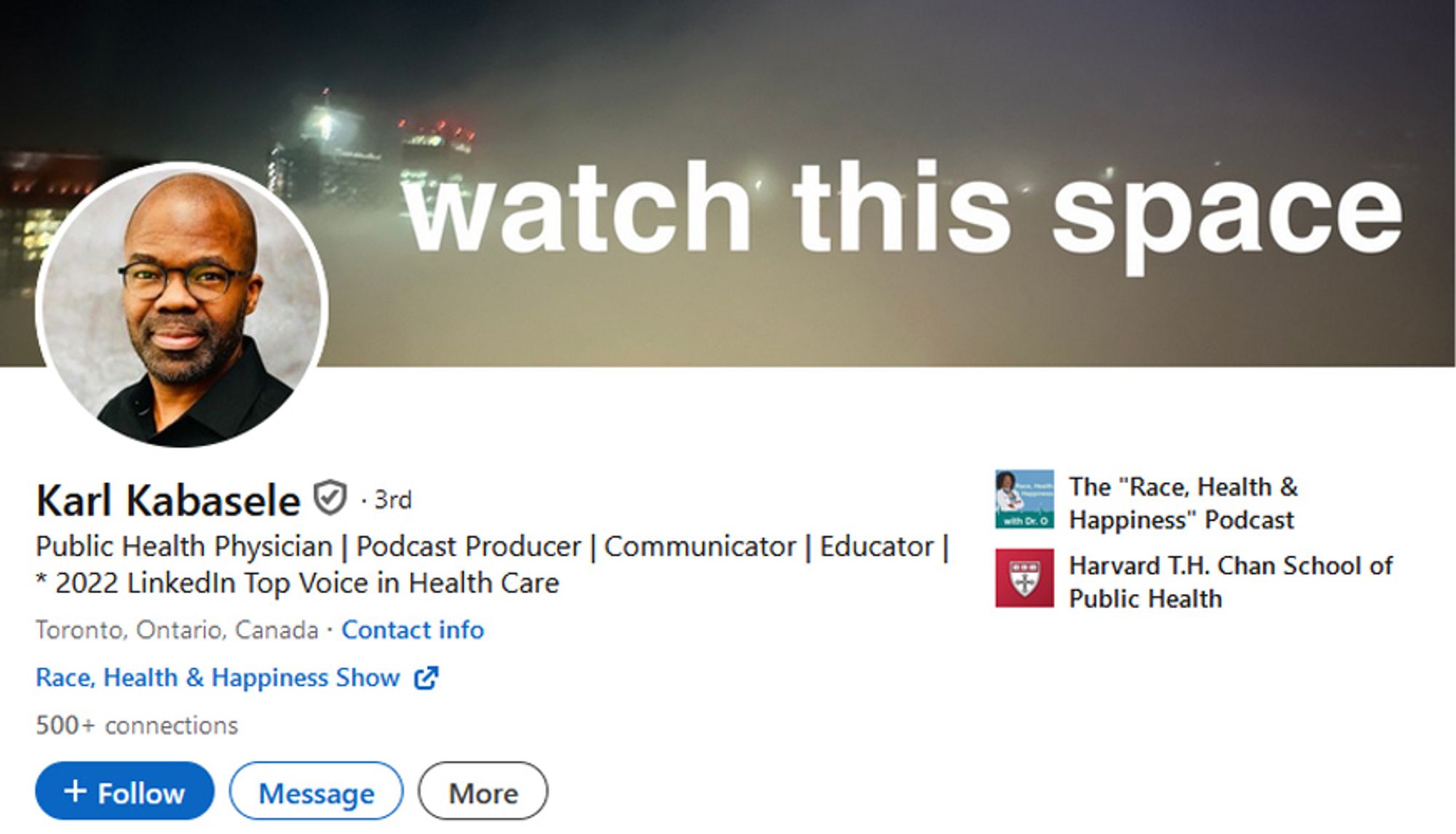This screenshot has width=1456, height=834.
Task: Click the Harvard shield logo icon
Action: pyautogui.click(x=1024, y=578)
